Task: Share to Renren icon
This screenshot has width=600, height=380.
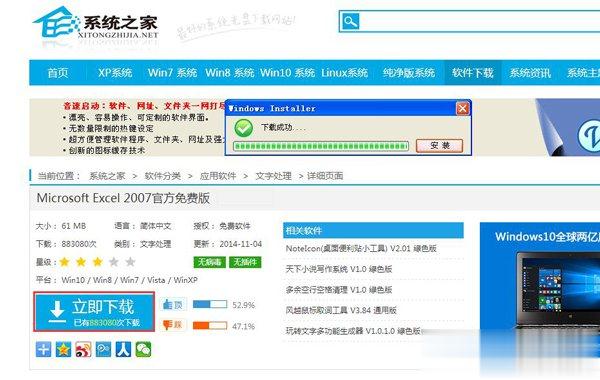Action: 123,349
